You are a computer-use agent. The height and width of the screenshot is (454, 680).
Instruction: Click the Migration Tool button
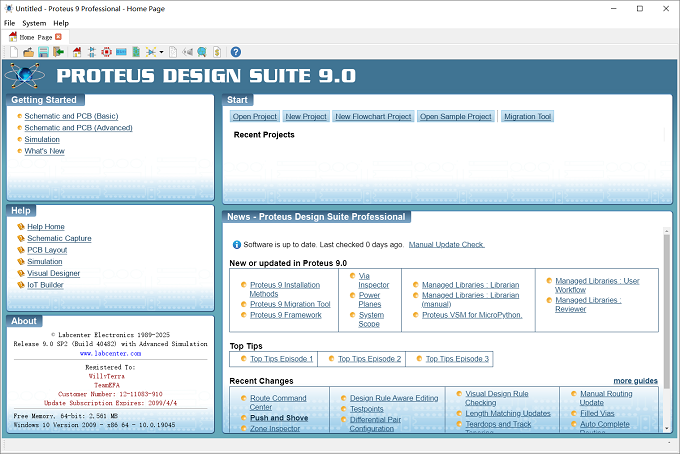coord(527,116)
